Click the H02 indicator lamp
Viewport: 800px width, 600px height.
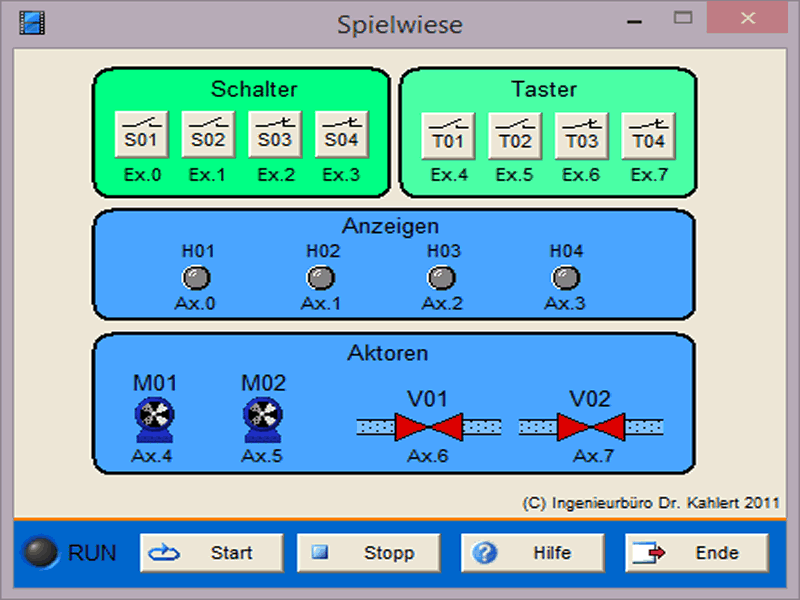320,277
